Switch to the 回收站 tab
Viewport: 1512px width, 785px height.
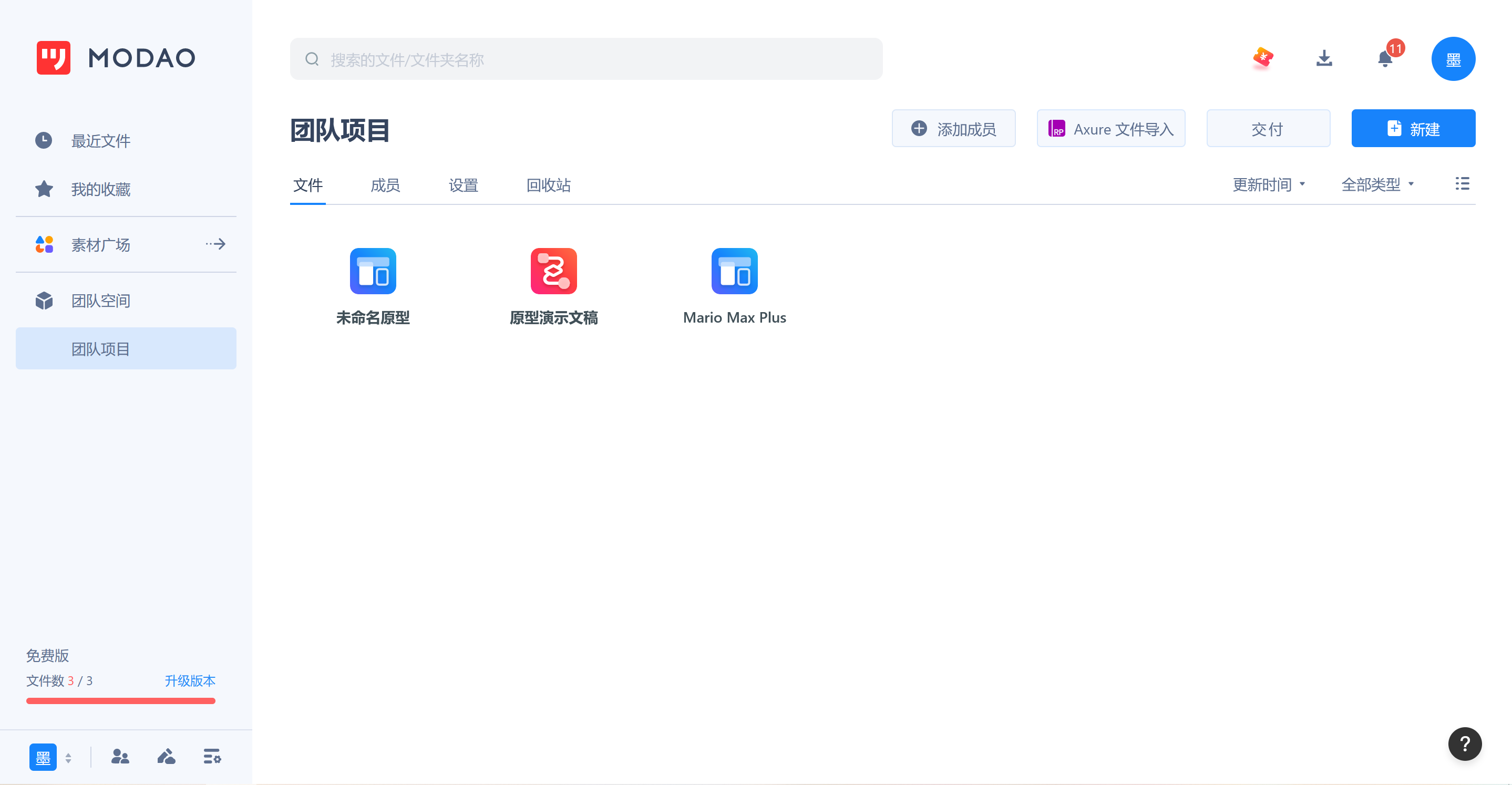(x=548, y=185)
